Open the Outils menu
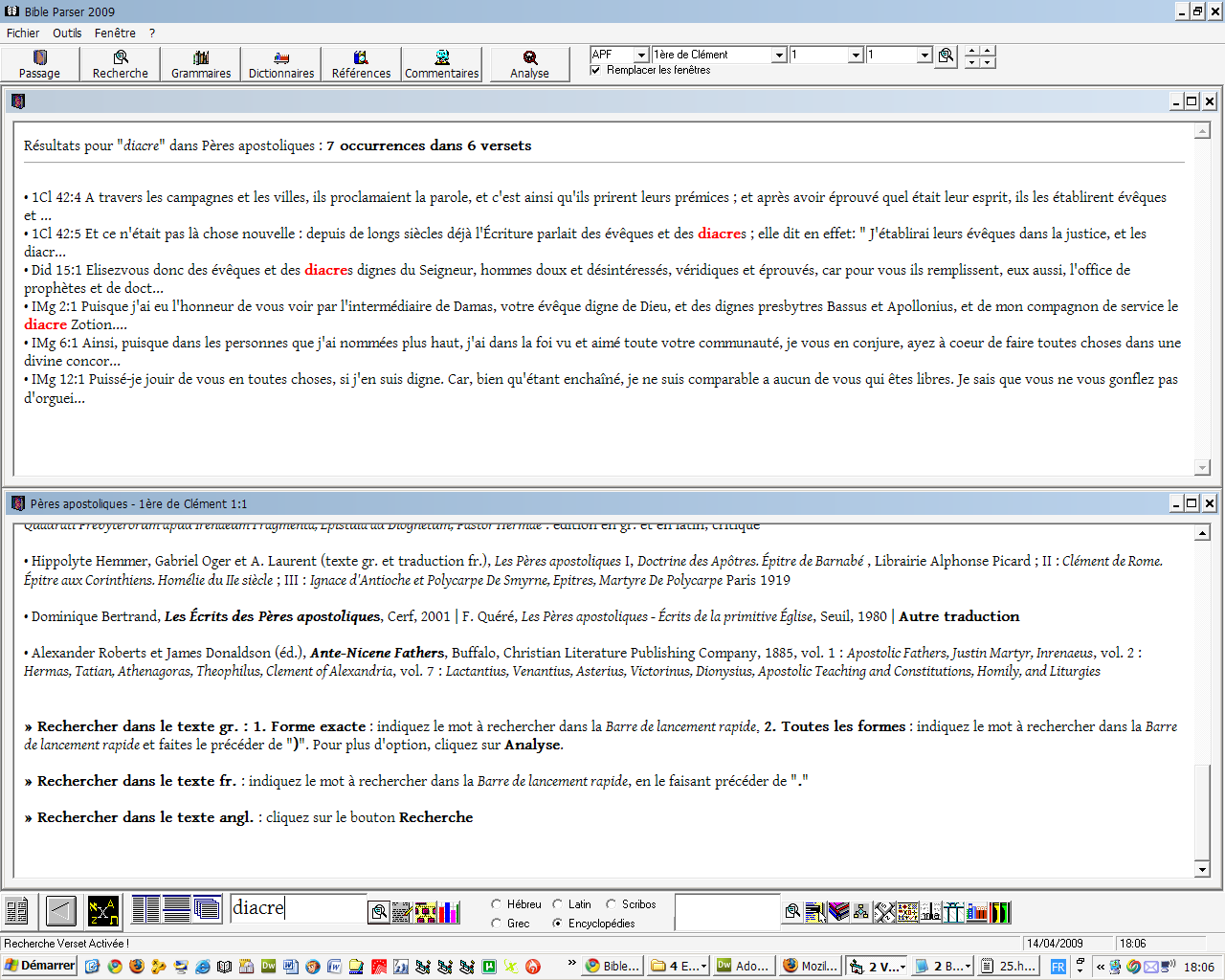 [67, 33]
